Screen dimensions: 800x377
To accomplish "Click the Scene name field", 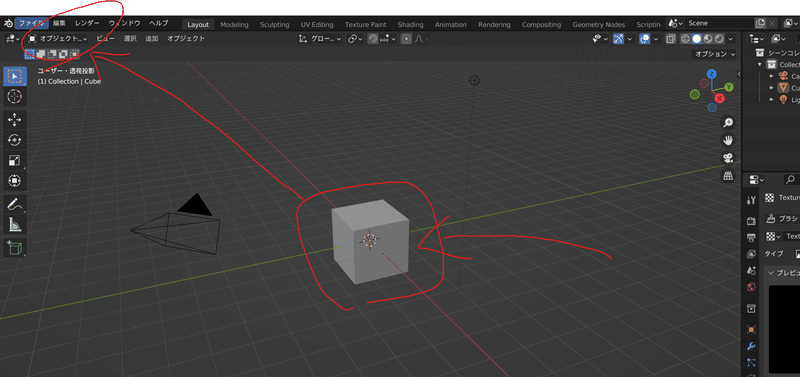I will pos(718,23).
